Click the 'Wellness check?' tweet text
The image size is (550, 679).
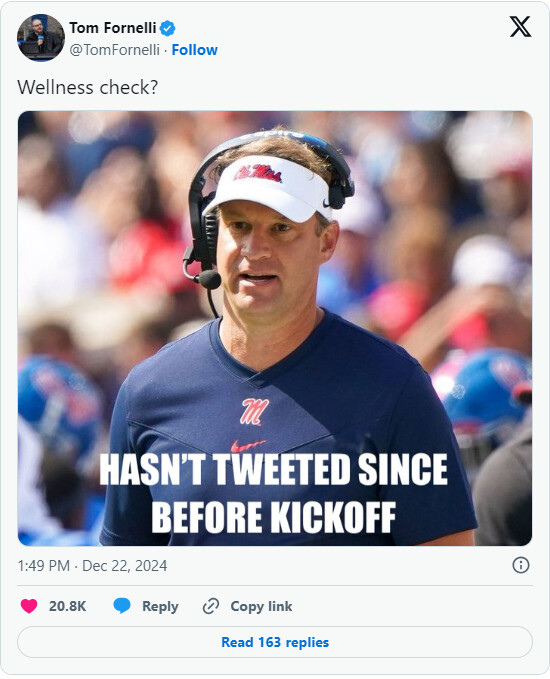(87, 87)
